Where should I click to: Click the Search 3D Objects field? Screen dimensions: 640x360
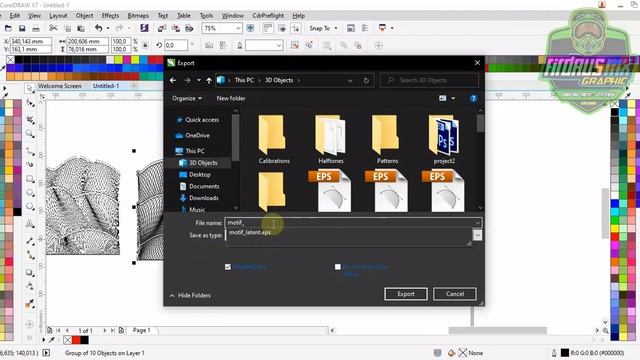(429, 80)
